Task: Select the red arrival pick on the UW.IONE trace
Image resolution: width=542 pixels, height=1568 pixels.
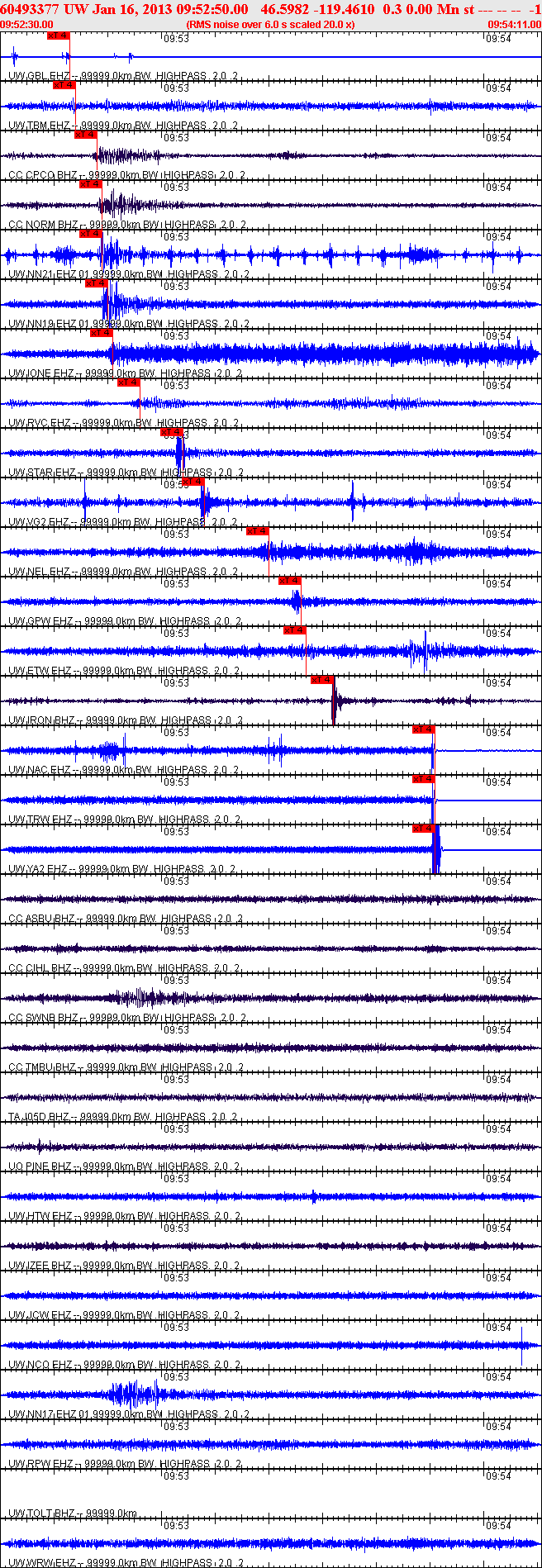Action: tap(102, 333)
